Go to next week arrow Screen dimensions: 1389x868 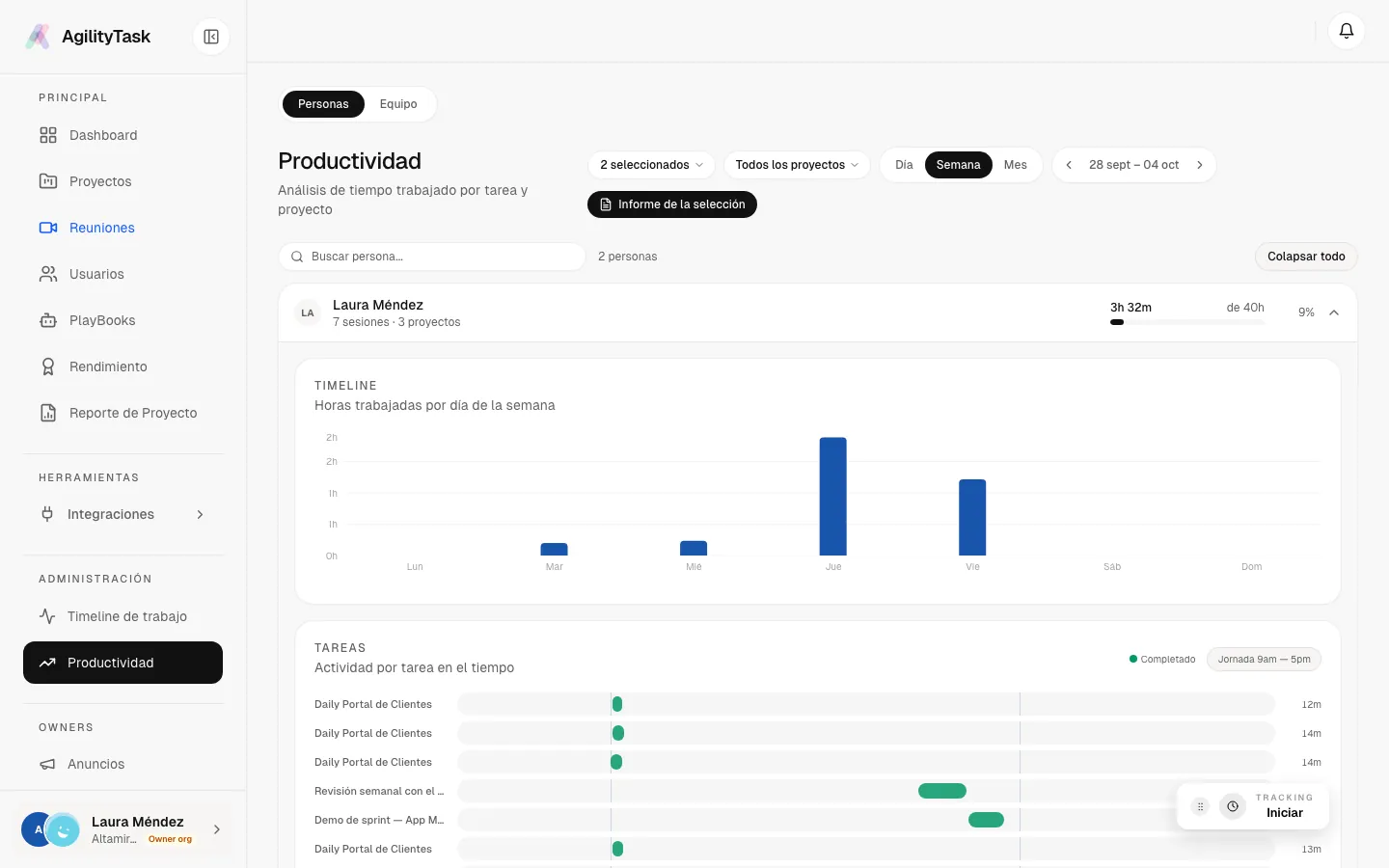click(1200, 165)
